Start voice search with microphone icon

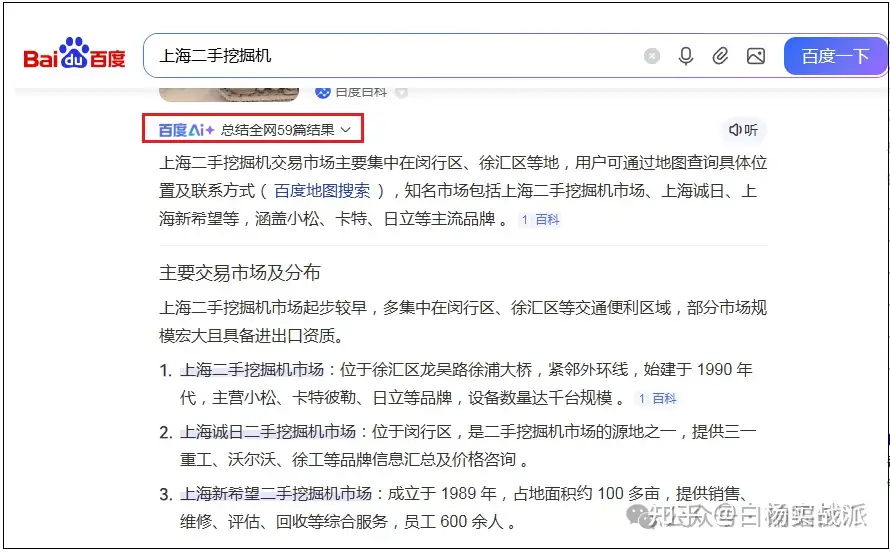point(686,56)
